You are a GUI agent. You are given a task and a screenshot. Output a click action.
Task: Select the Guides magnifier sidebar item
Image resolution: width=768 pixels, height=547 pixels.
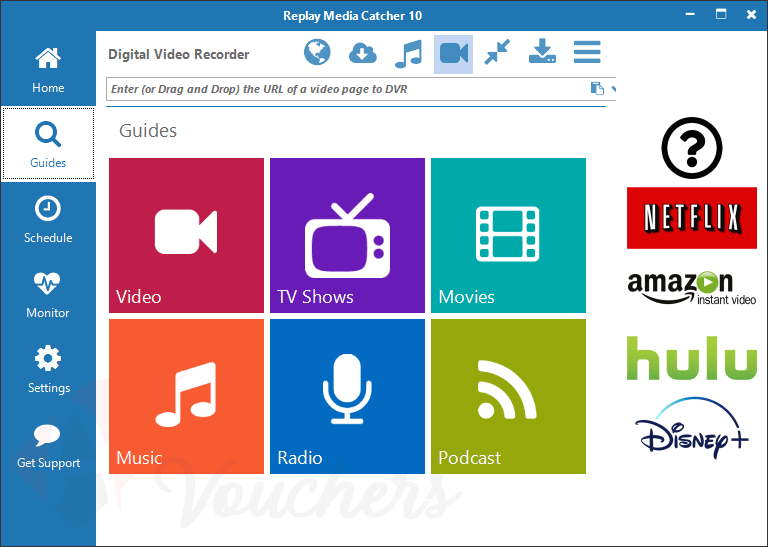(x=48, y=144)
